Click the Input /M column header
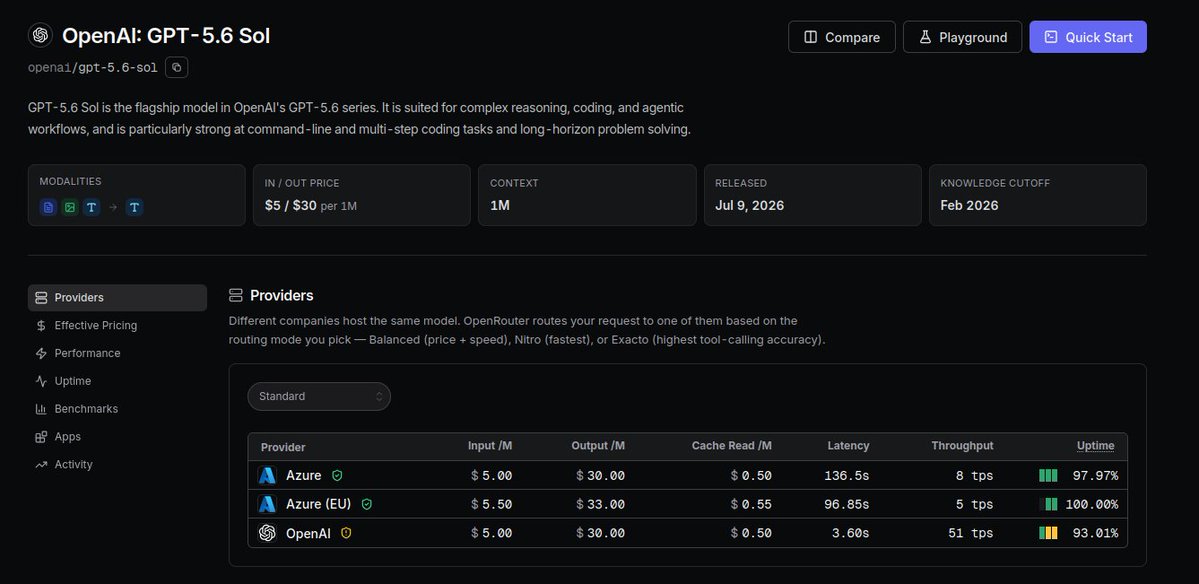 (x=490, y=446)
